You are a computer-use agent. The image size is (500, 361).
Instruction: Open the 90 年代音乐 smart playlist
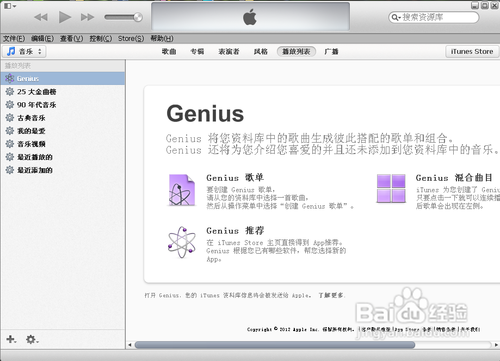point(63,105)
